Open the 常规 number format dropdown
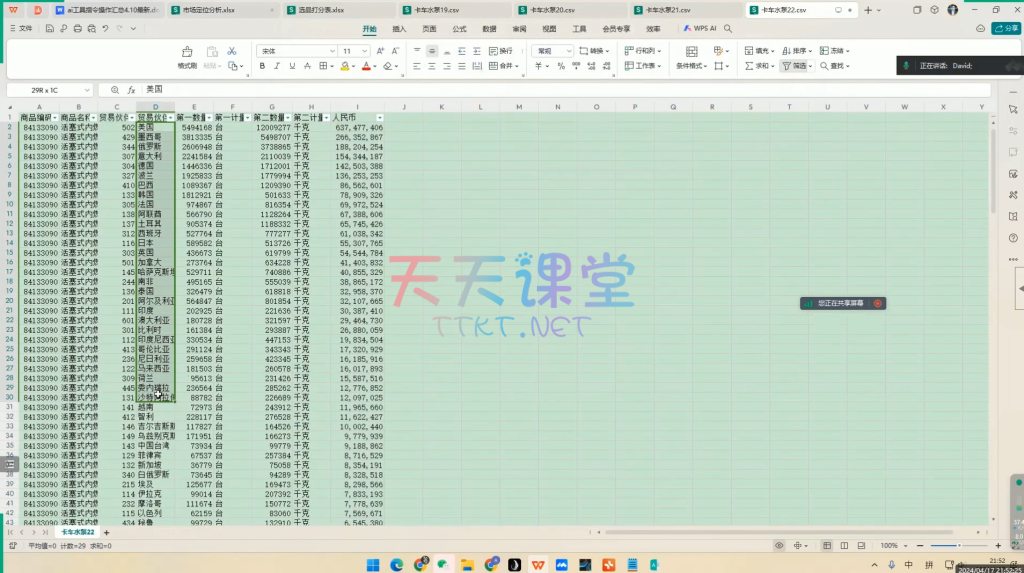The height and width of the screenshot is (573, 1024). click(x=554, y=51)
